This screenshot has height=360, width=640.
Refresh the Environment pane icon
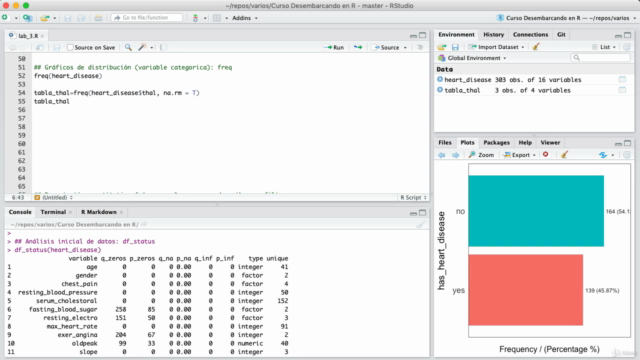click(x=627, y=47)
